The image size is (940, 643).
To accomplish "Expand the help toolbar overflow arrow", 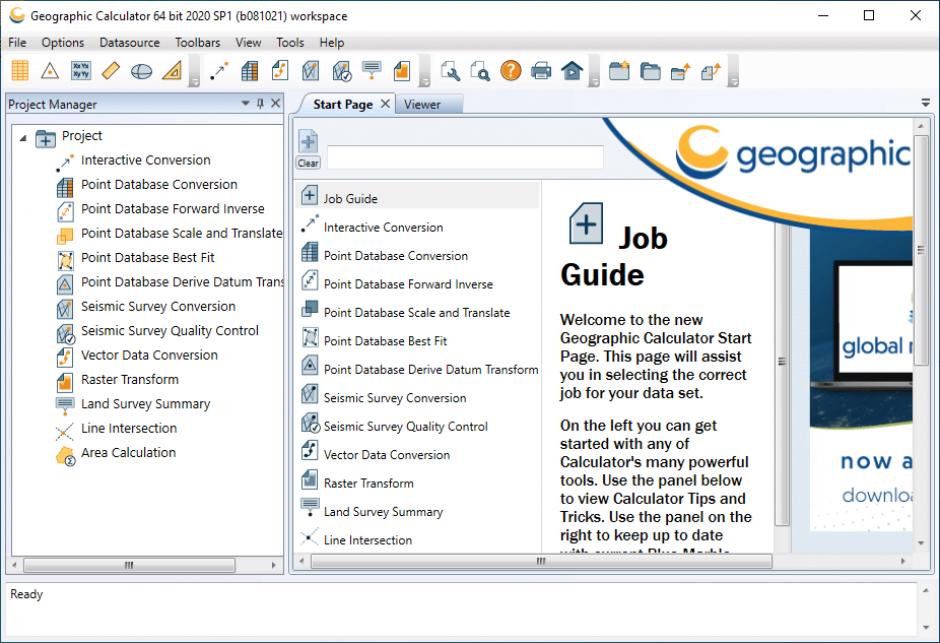I will click(x=593, y=72).
